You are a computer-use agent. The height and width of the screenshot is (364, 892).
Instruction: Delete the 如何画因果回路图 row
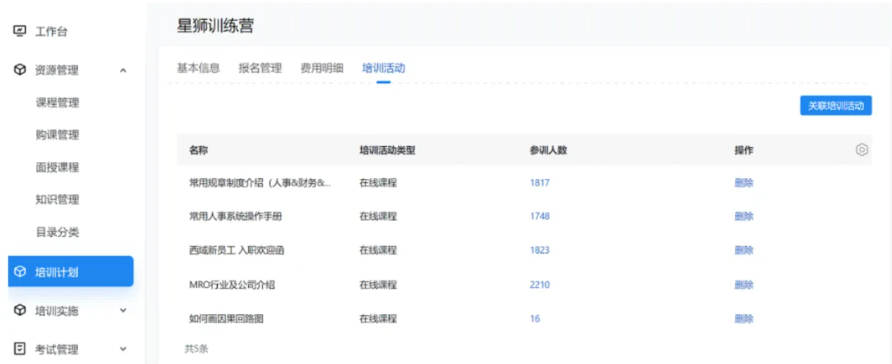744,318
